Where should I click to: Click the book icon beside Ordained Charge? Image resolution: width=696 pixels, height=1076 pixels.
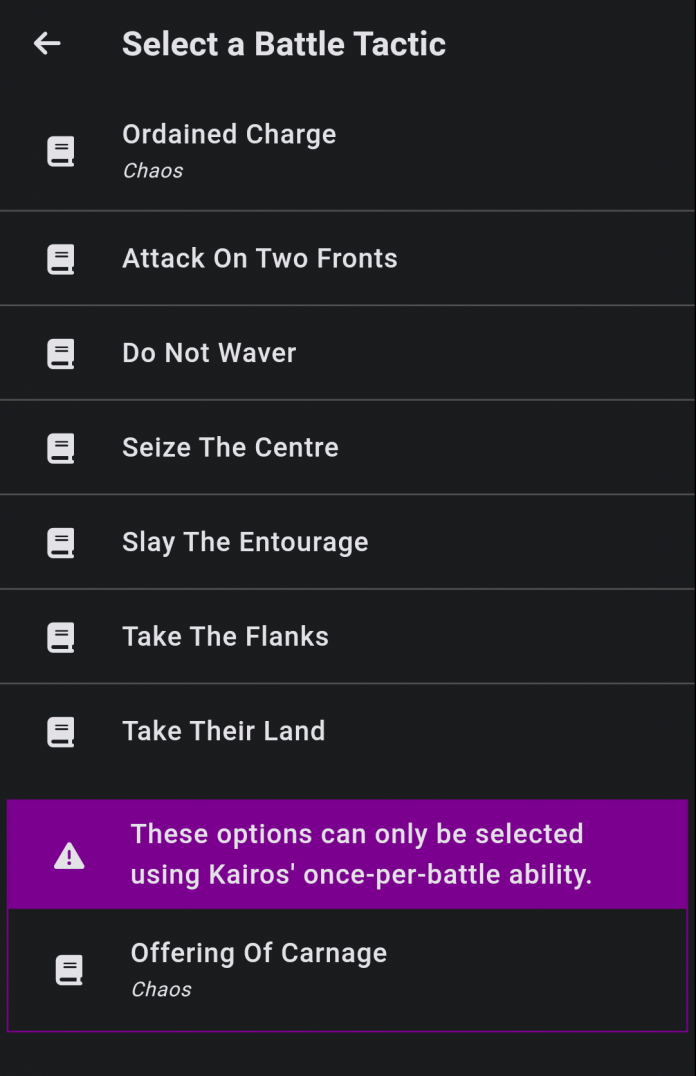click(61, 151)
